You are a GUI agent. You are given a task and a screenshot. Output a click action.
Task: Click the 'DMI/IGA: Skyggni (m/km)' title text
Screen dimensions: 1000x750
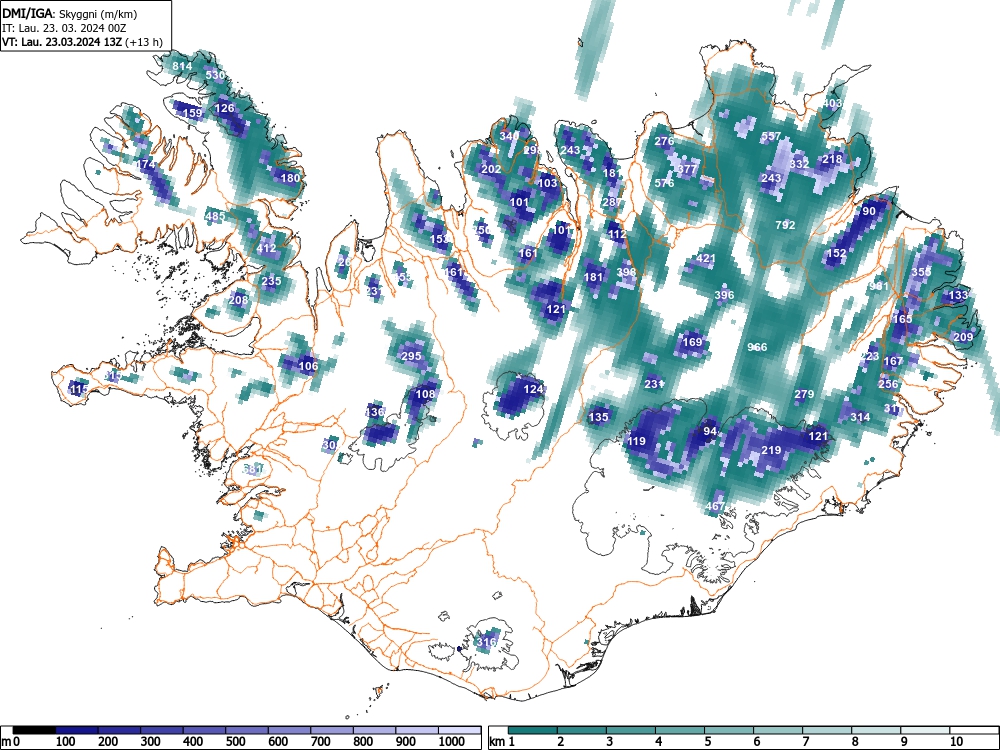click(x=70, y=14)
